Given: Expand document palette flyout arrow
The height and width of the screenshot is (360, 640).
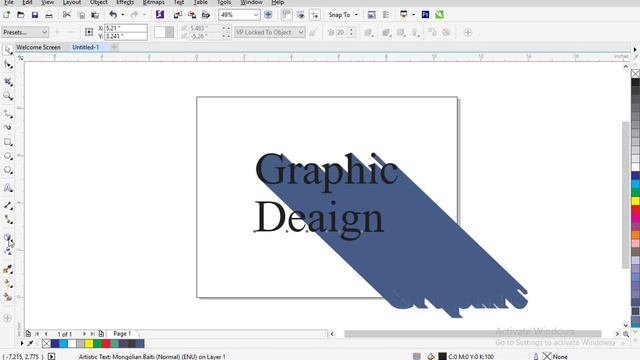Looking at the screenshot, I should pos(22,344).
